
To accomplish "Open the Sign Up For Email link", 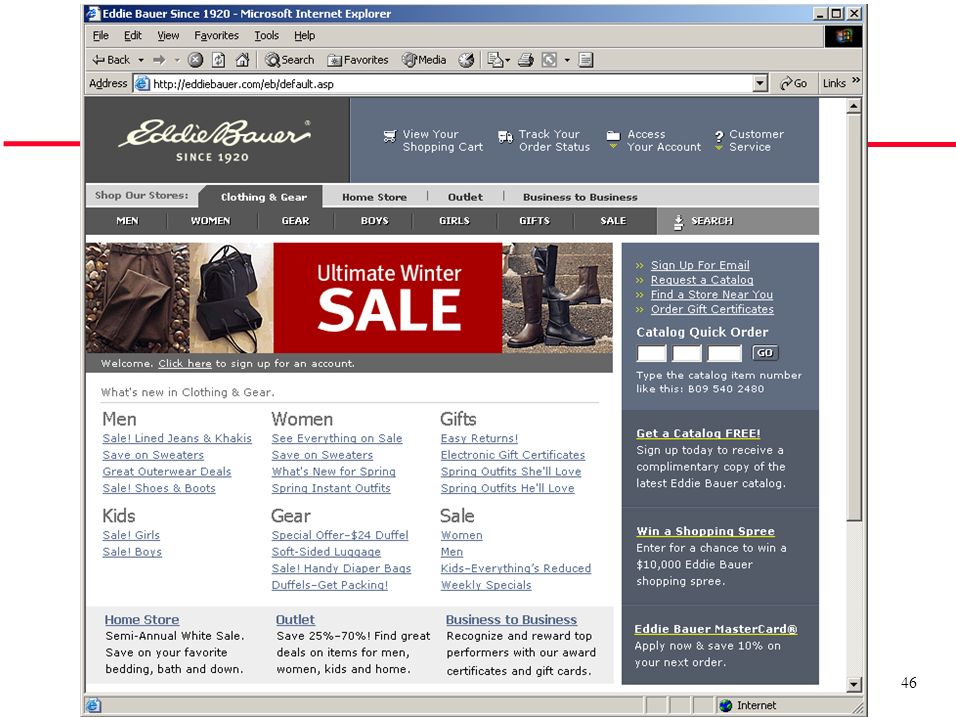I will point(700,265).
